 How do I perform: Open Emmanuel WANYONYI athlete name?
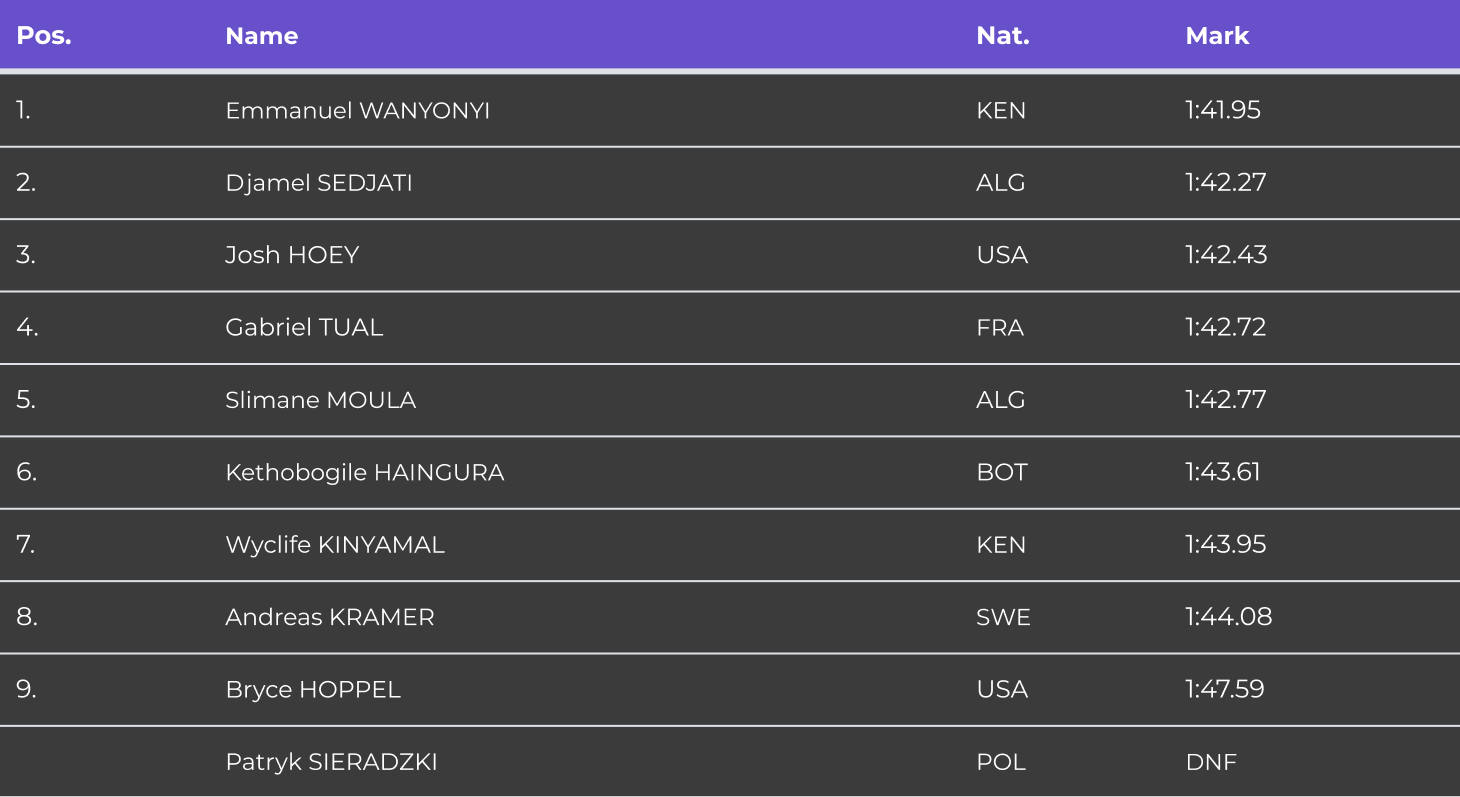point(358,110)
